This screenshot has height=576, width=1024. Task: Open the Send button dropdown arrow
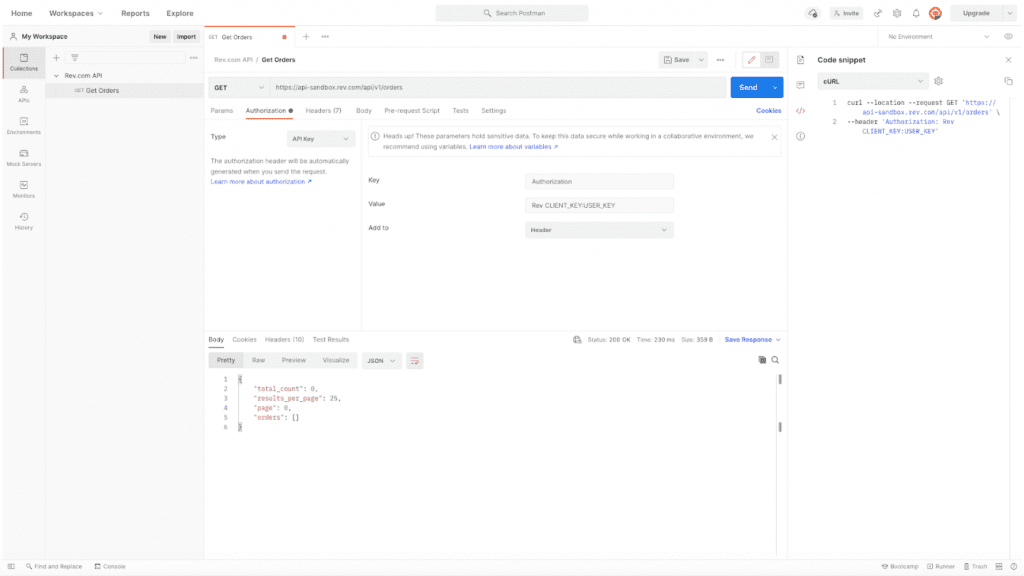[x=775, y=88]
